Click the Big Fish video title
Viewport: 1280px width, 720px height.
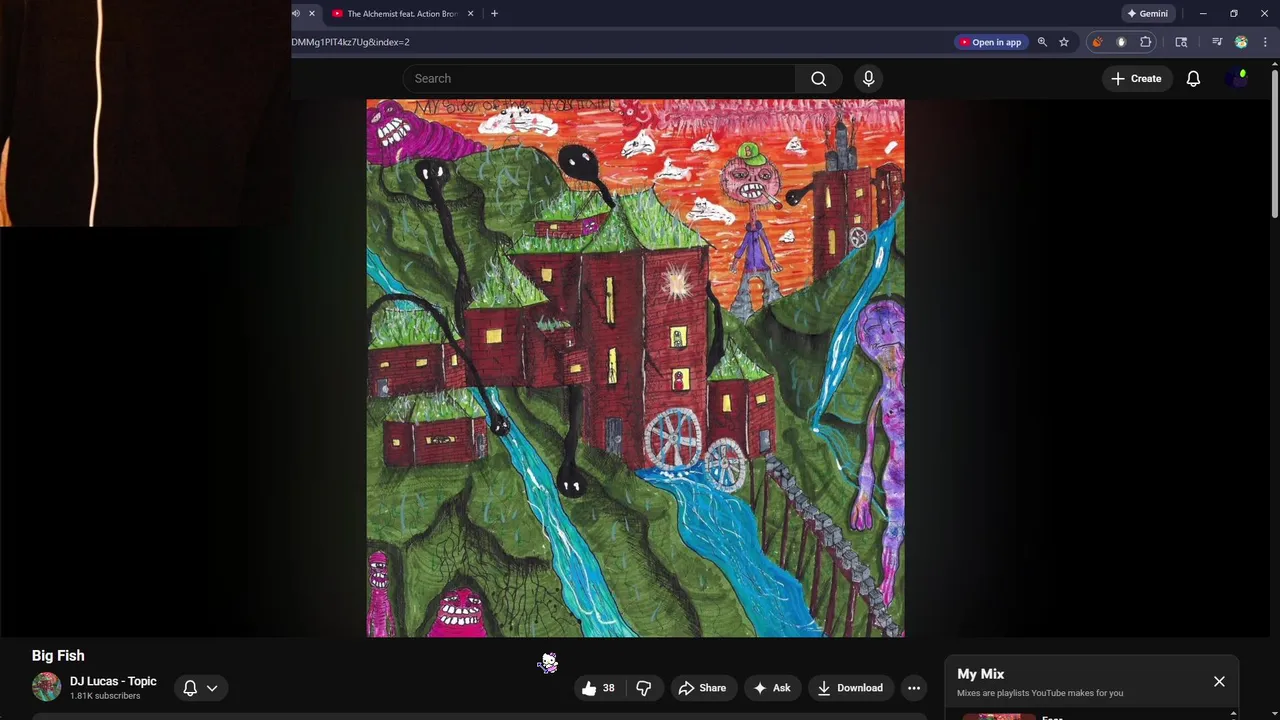point(58,656)
